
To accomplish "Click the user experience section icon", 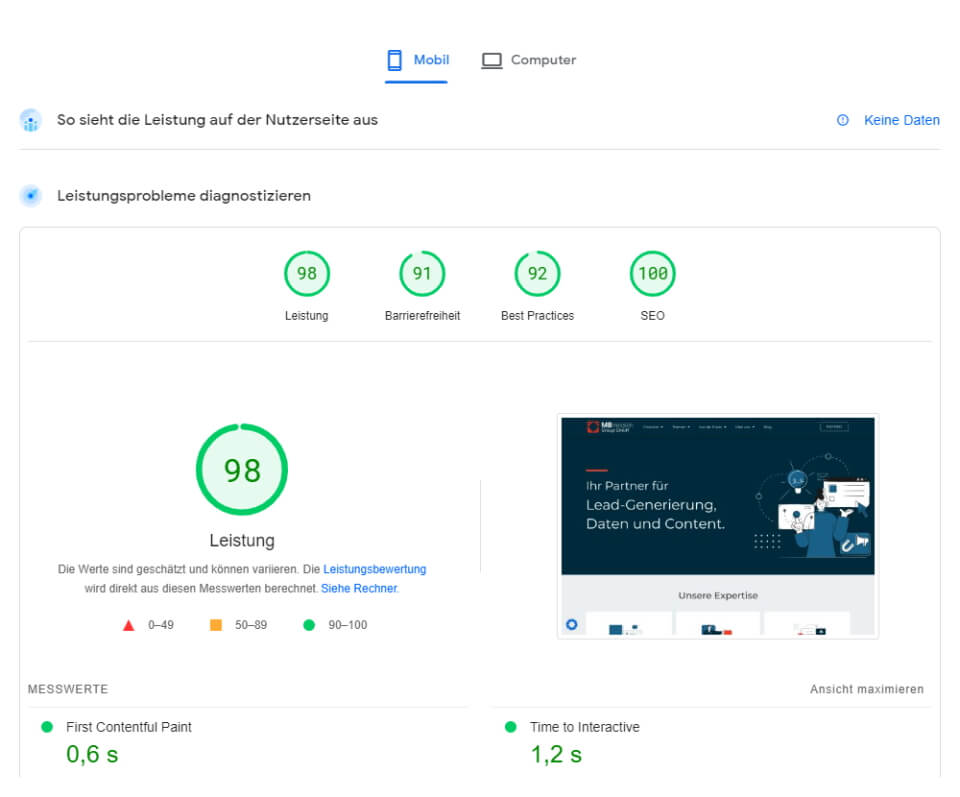I will (31, 121).
